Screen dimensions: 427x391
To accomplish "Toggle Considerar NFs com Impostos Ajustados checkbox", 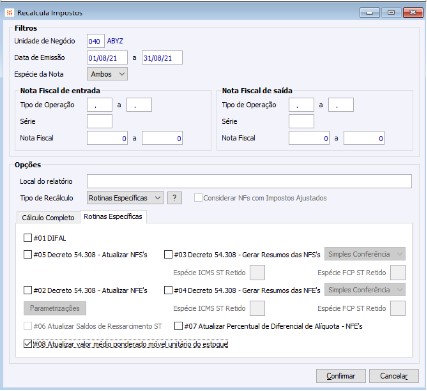I will coord(198,198).
